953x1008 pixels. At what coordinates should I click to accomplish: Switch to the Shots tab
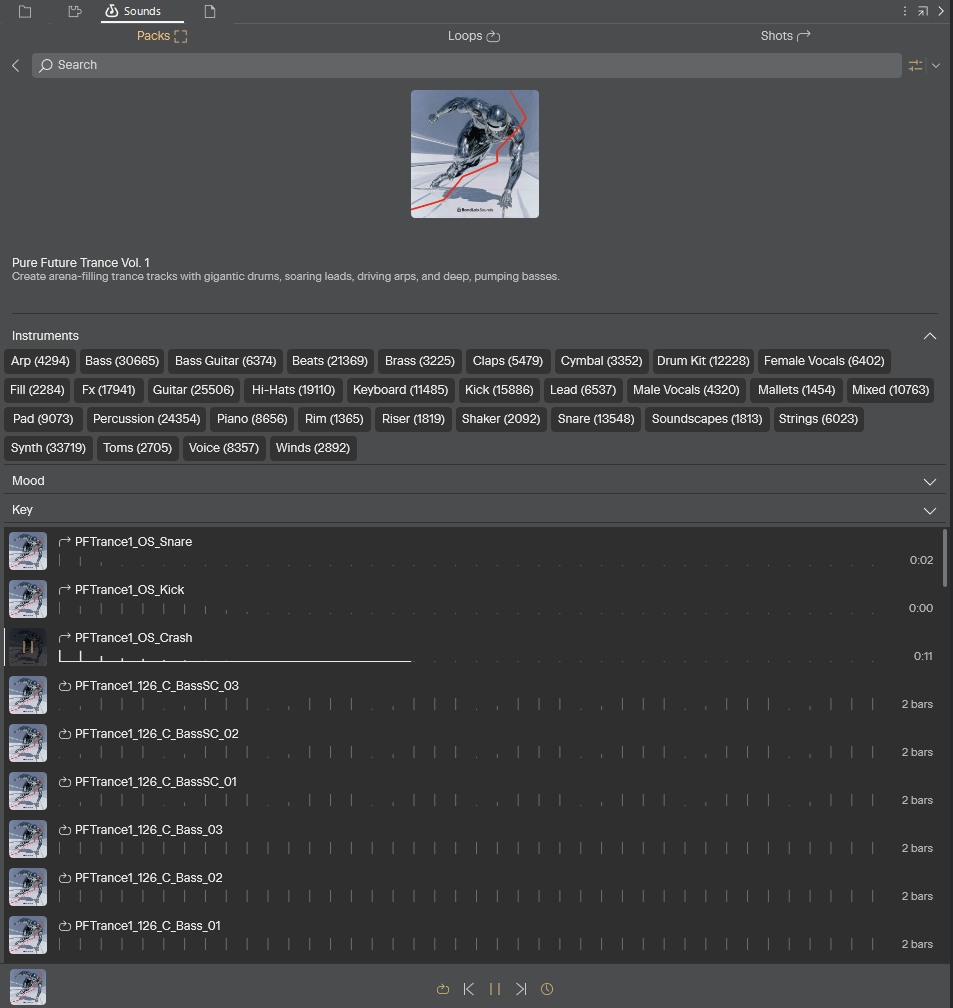click(785, 36)
